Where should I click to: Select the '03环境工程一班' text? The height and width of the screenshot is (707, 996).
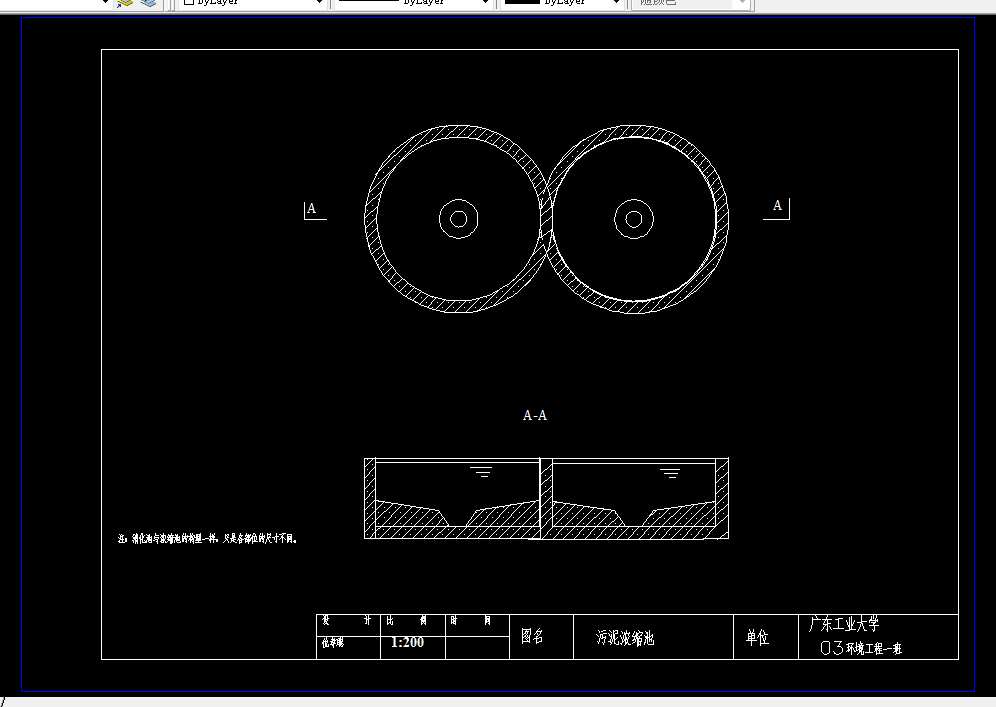[861, 648]
